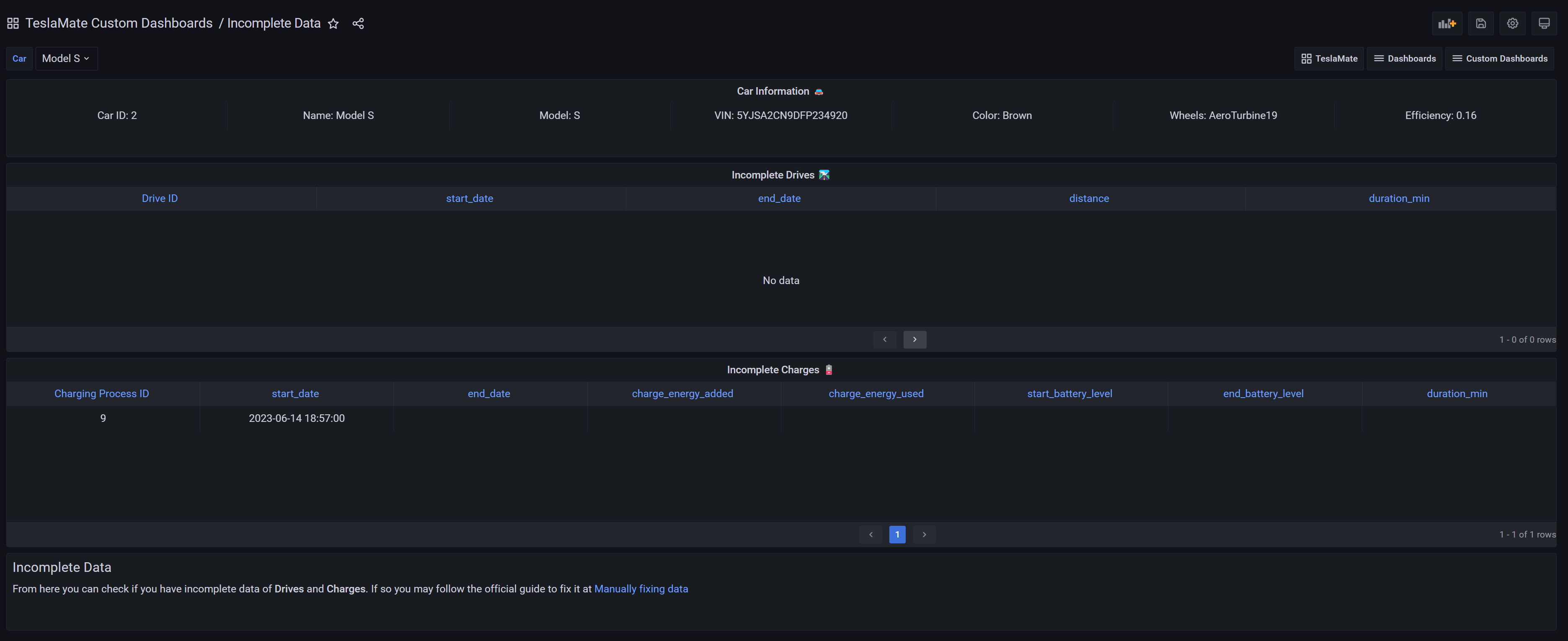Click previous page arrow in Incomplete Drives
The width and height of the screenshot is (1568, 641).
(884, 340)
